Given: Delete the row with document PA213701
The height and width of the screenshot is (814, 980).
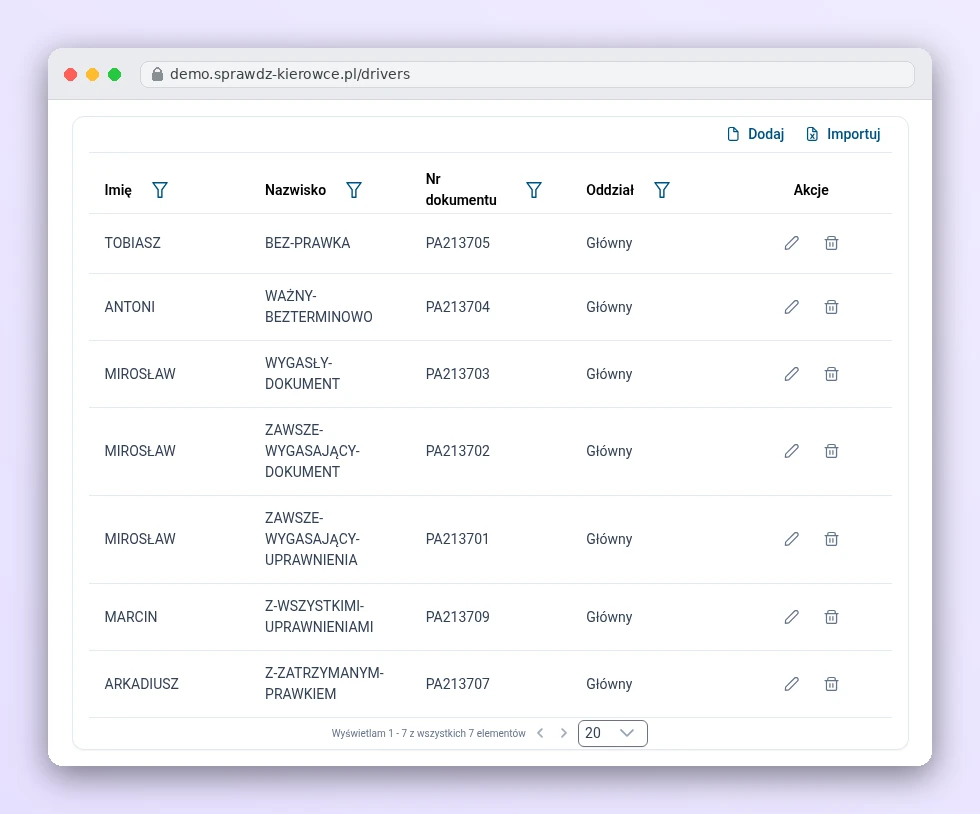Looking at the screenshot, I should [831, 539].
